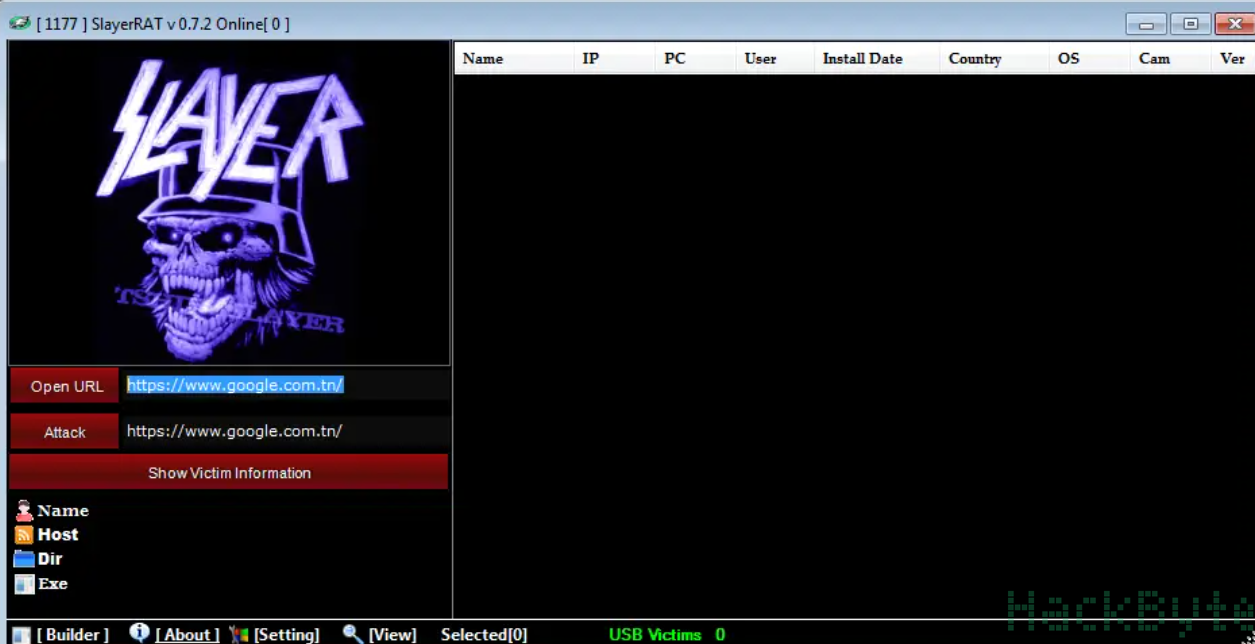Click the highlighted URL field next to Open URL

288,385
